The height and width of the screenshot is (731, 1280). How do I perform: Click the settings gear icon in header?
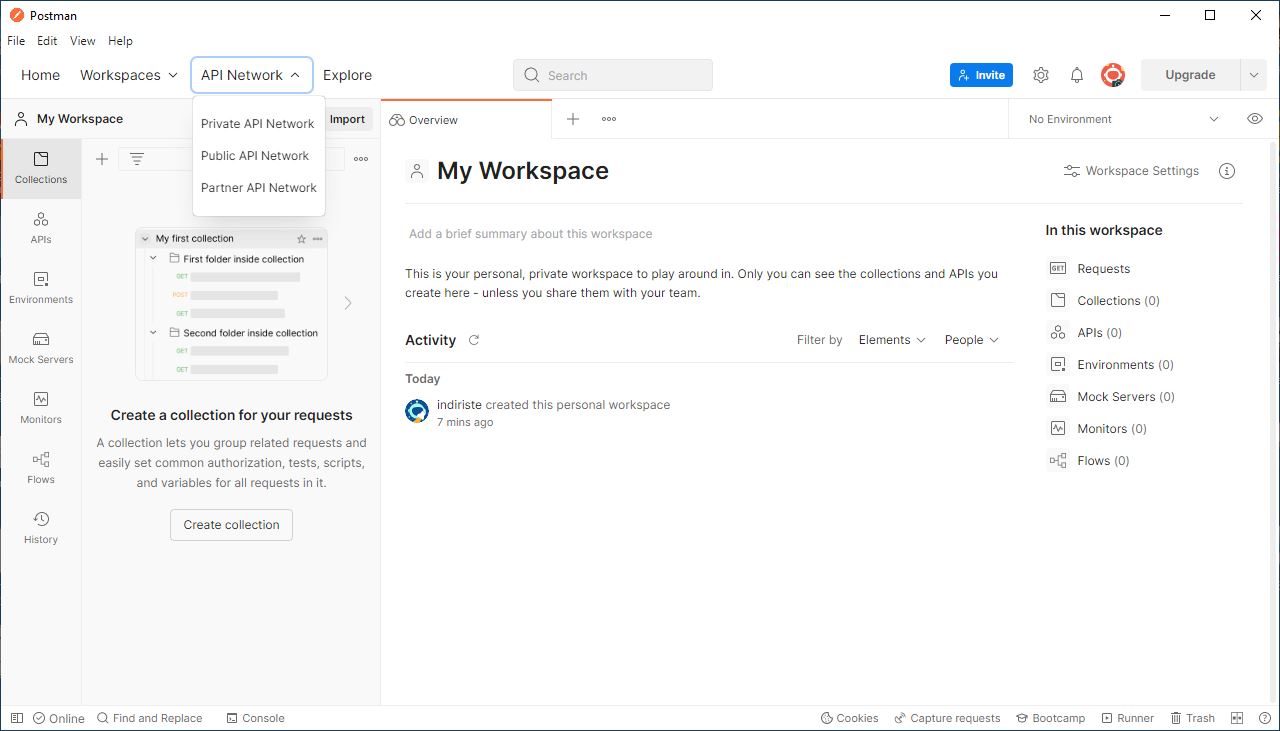click(1041, 75)
